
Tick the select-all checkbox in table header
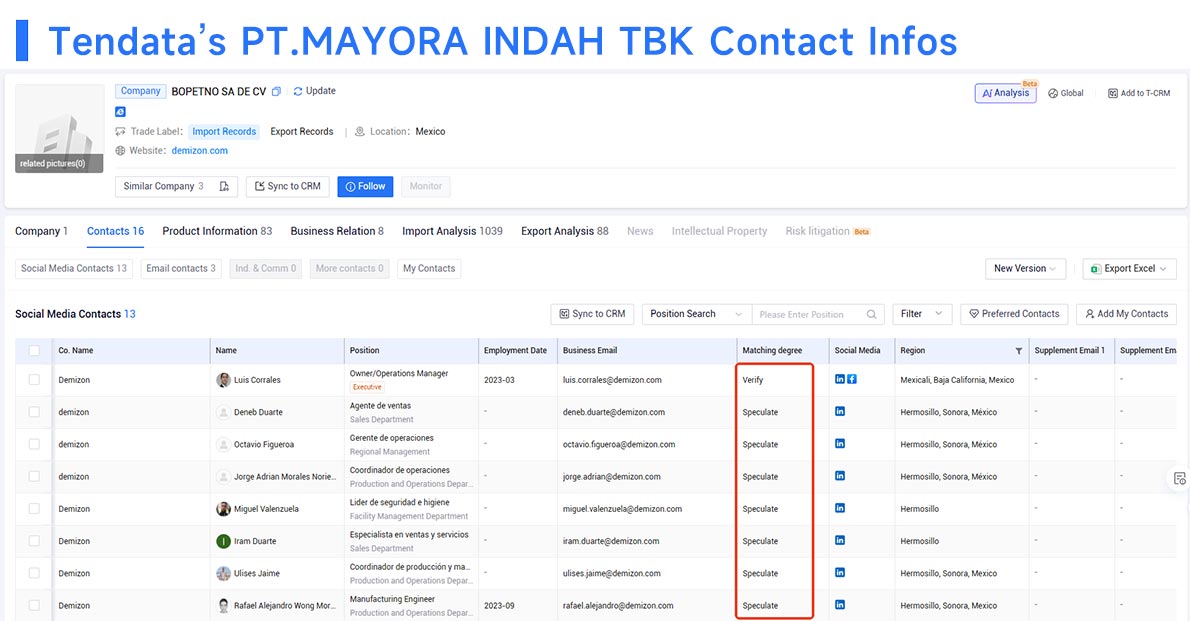[34, 351]
